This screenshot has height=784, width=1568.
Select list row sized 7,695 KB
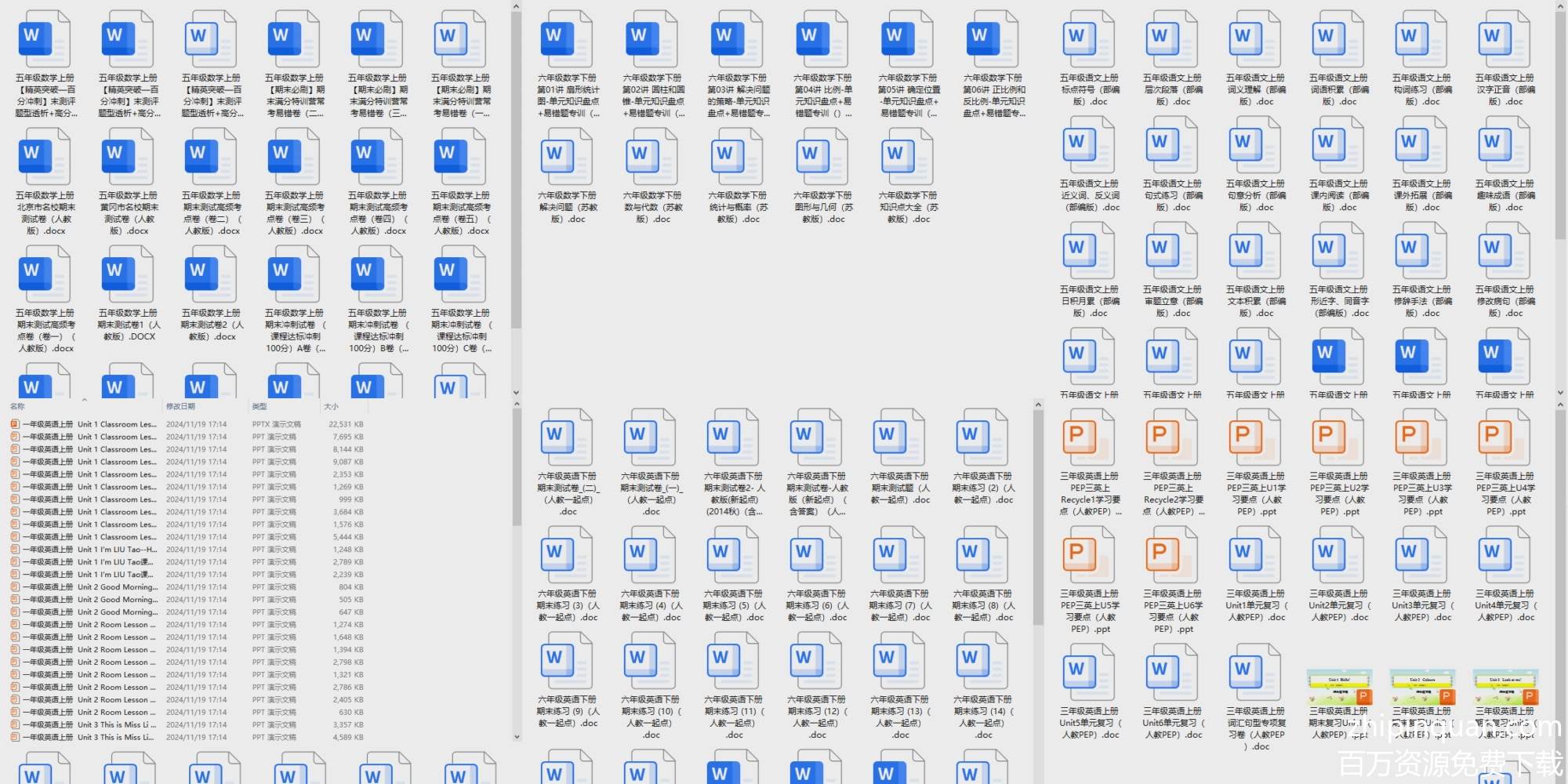click(188, 437)
